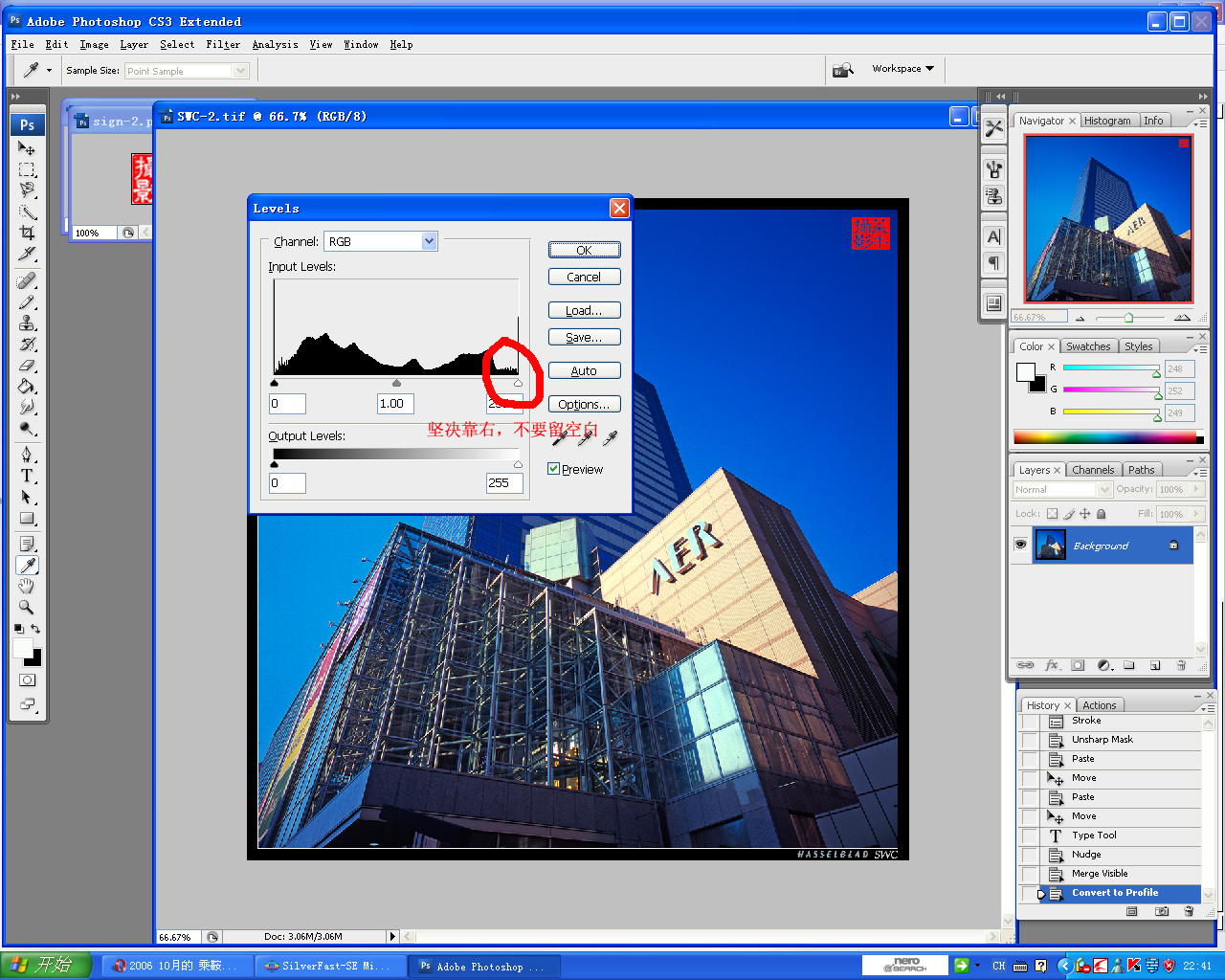The width and height of the screenshot is (1225, 980).
Task: Select the Move tool in the toolbox
Action: coord(27,148)
